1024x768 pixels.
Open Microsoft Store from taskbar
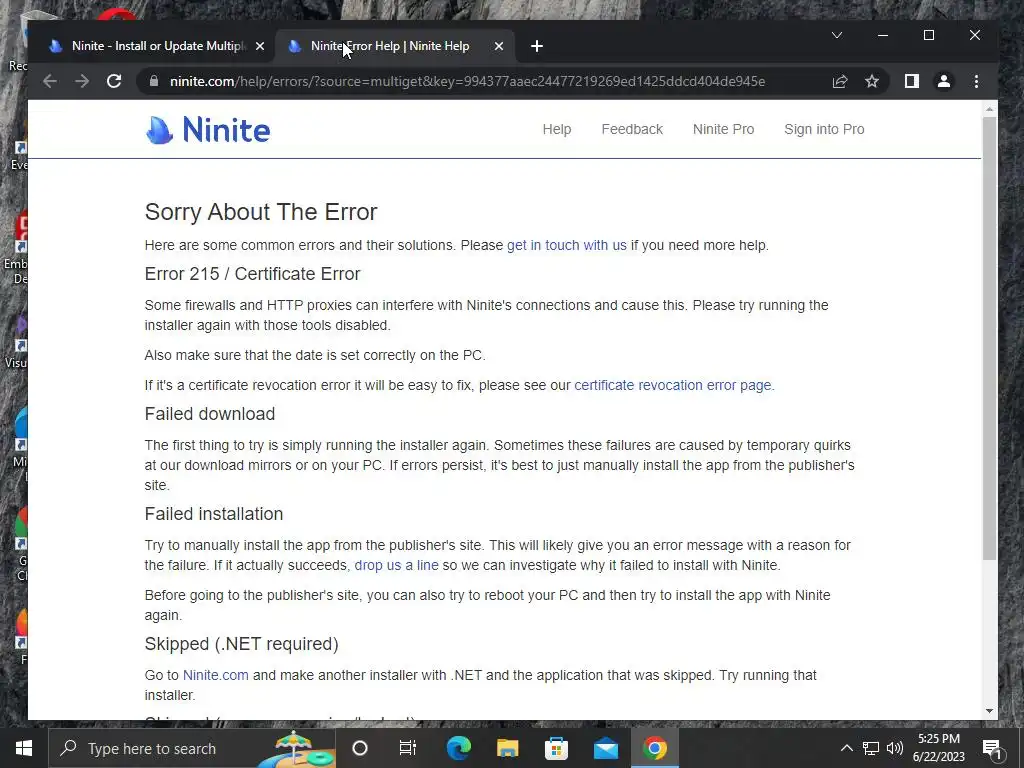pyautogui.click(x=556, y=748)
